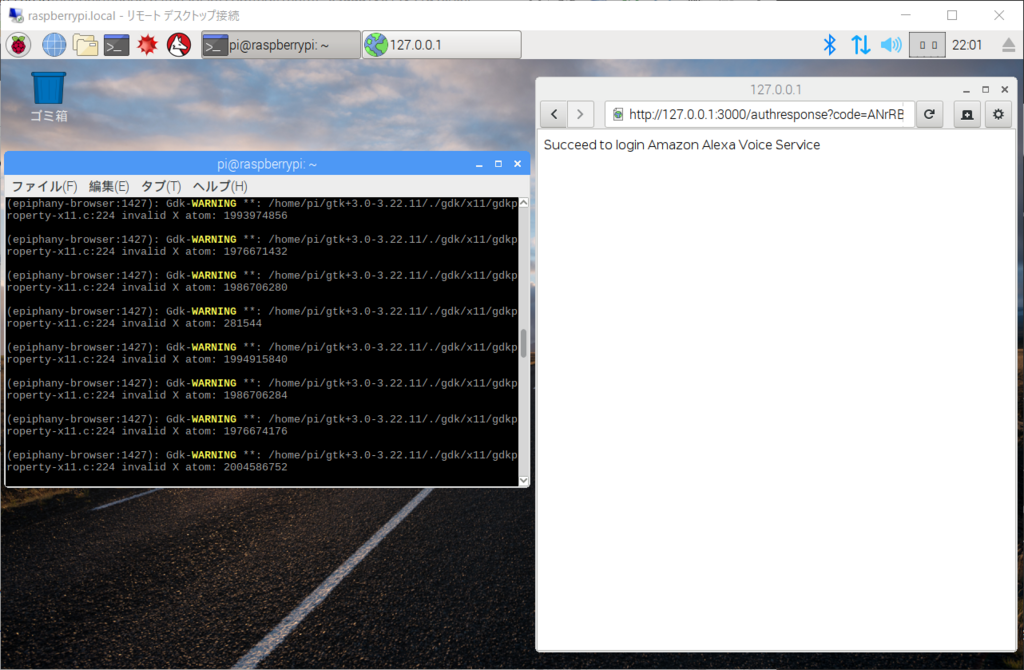The width and height of the screenshot is (1024, 670).
Task: Close the terminal window
Action: click(517, 164)
